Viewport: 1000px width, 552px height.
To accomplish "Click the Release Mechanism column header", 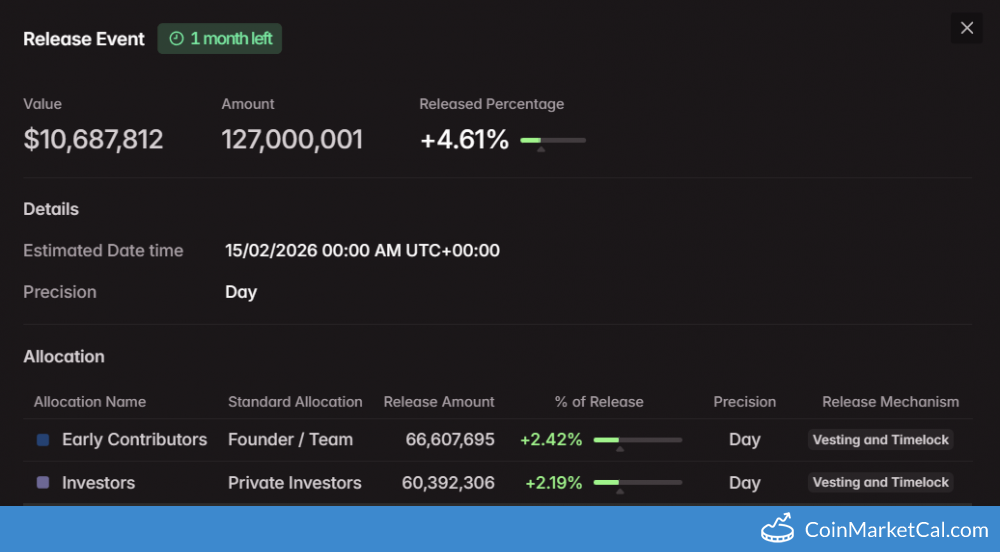I will click(x=890, y=402).
